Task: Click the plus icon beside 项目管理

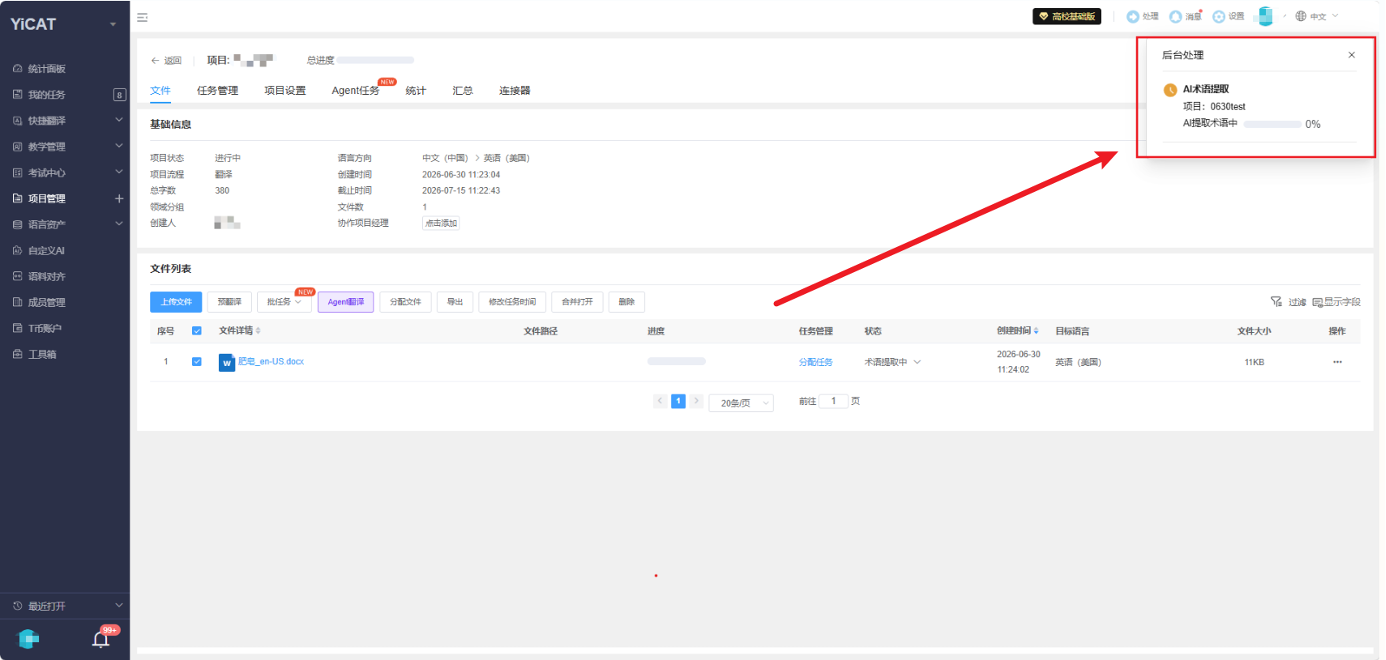Action: [x=119, y=198]
